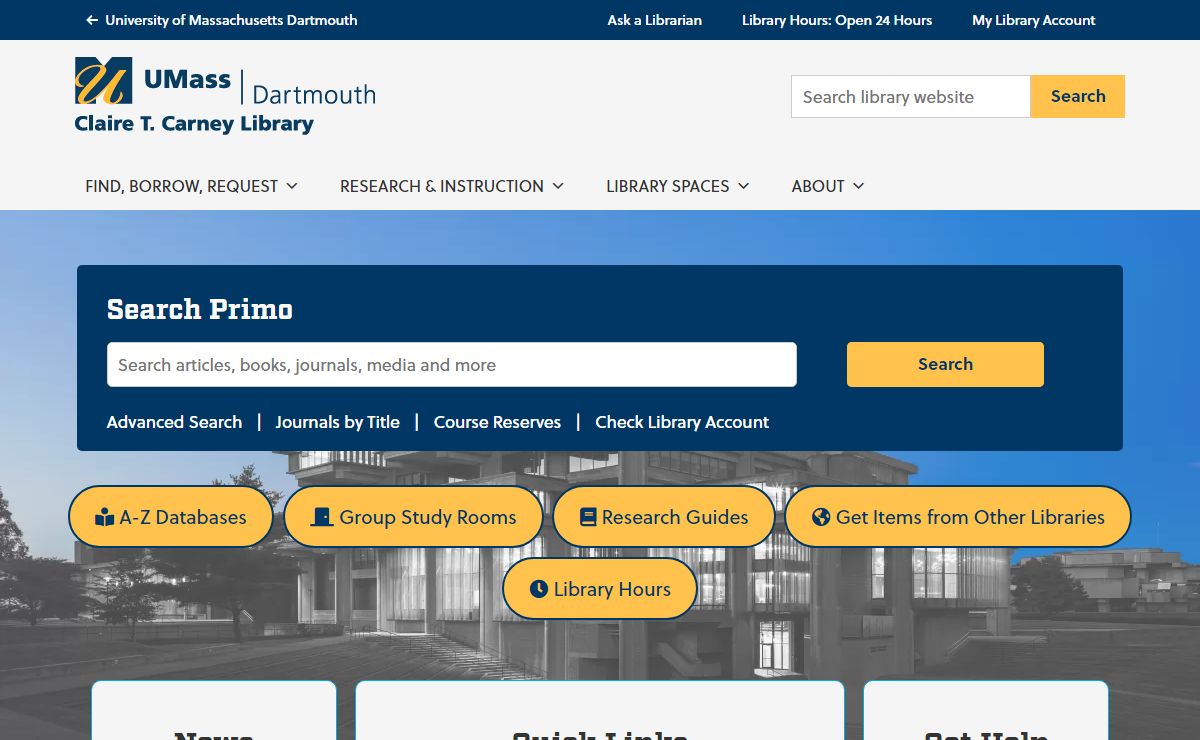
Task: Open the FIND, BORROW, REQUEST menu
Action: pyautogui.click(x=192, y=186)
